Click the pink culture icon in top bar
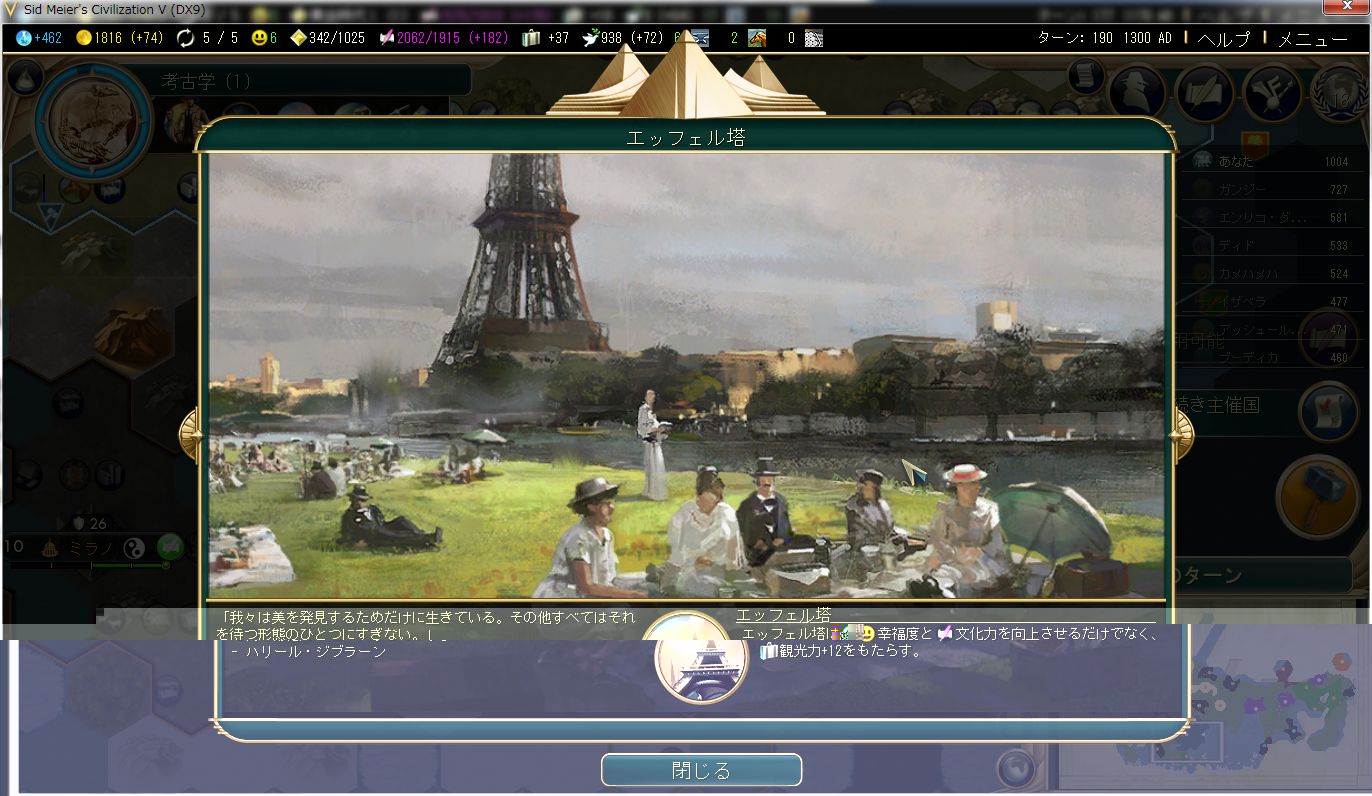Image resolution: width=1372 pixels, height=796 pixels. click(386, 38)
